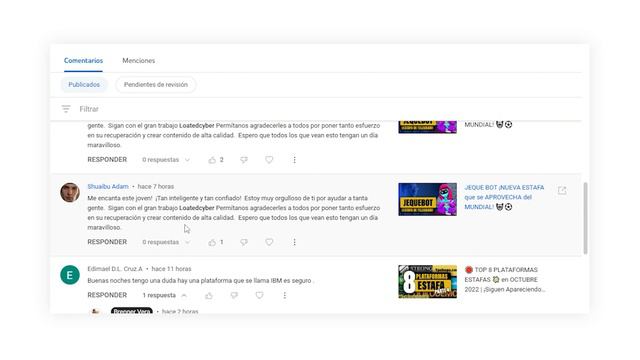
Task: Expand 0 respuestas on Shuaibu Adam's comment
Action: pos(166,242)
